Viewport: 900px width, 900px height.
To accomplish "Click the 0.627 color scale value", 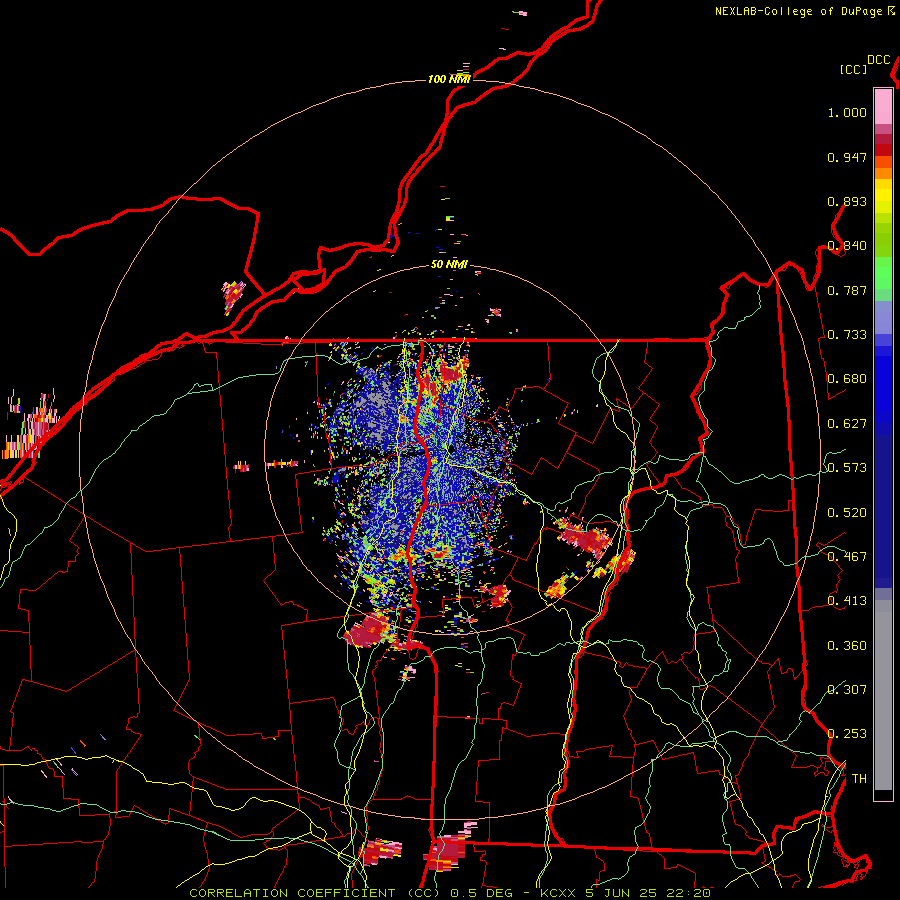I will (x=847, y=424).
